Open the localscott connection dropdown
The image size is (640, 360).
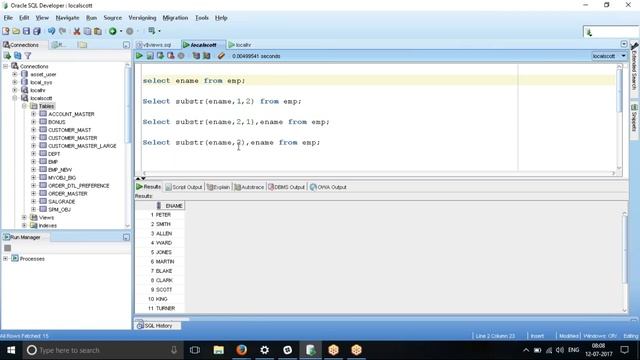click(623, 56)
